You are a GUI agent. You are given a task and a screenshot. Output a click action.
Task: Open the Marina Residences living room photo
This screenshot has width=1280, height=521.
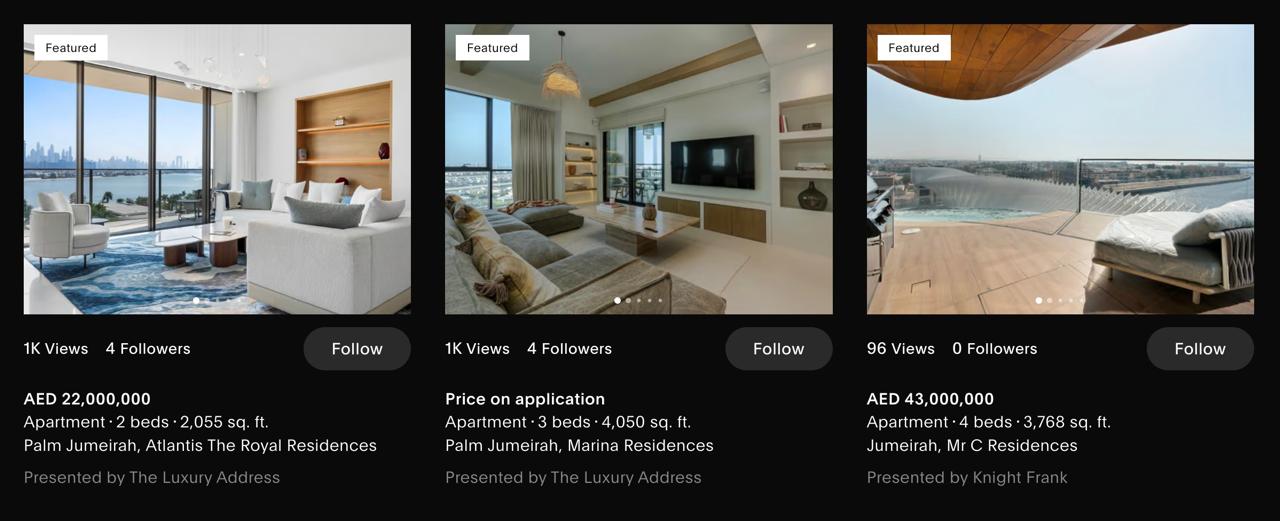tap(639, 169)
